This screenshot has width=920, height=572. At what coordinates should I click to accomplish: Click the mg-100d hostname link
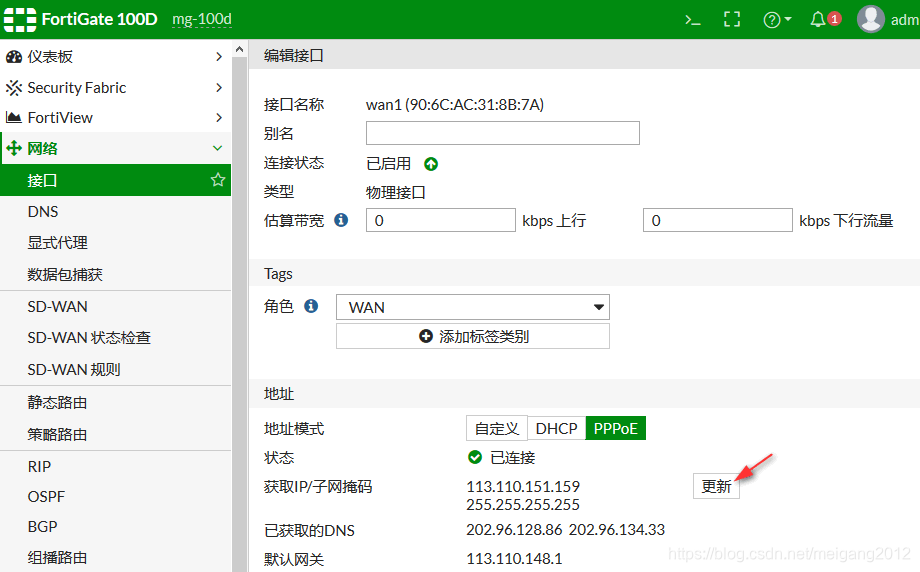pos(202,19)
